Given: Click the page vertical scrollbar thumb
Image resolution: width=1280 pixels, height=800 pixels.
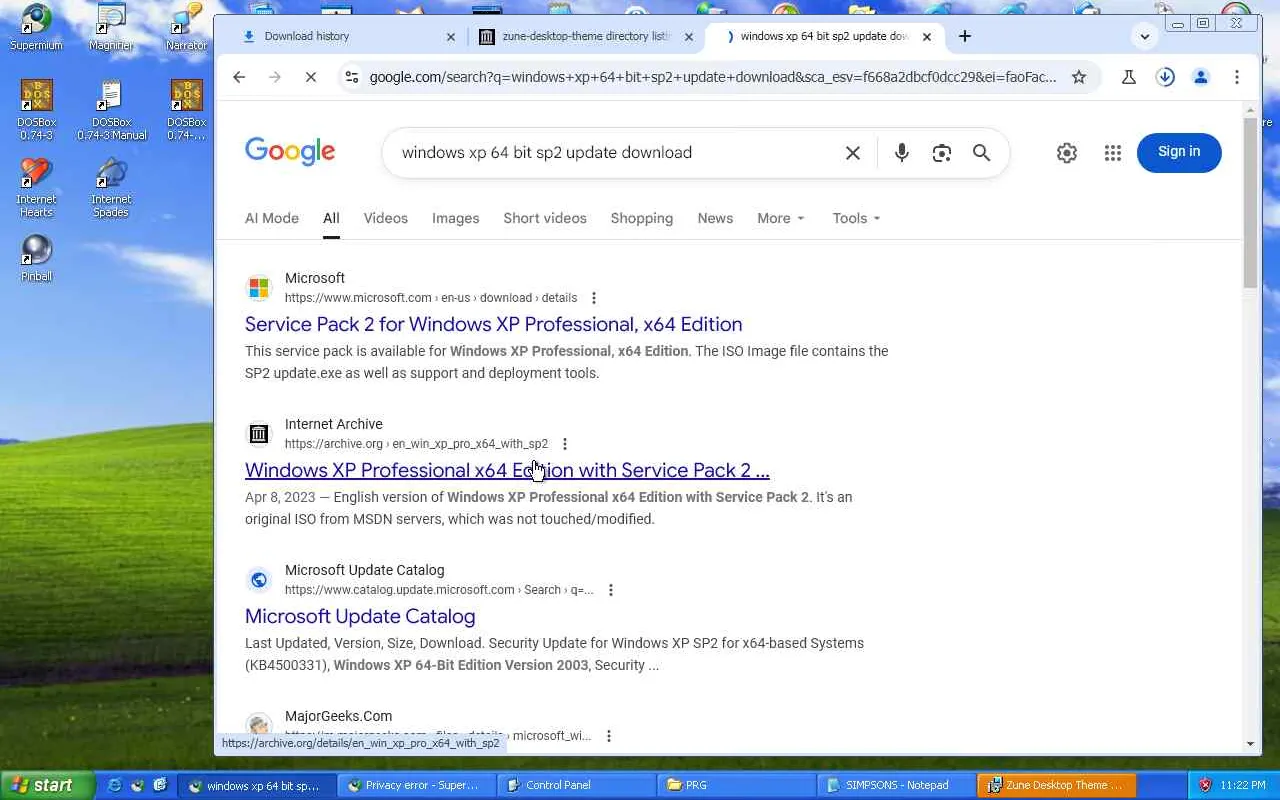Looking at the screenshot, I should 1251,203.
